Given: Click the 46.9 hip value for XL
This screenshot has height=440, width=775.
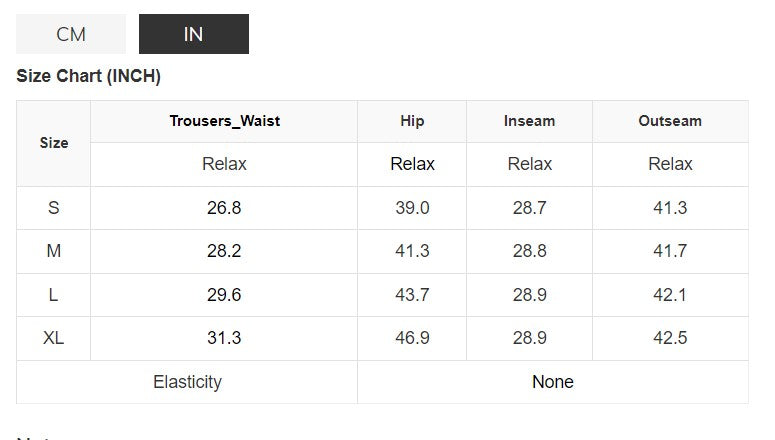Looking at the screenshot, I should tap(412, 338).
